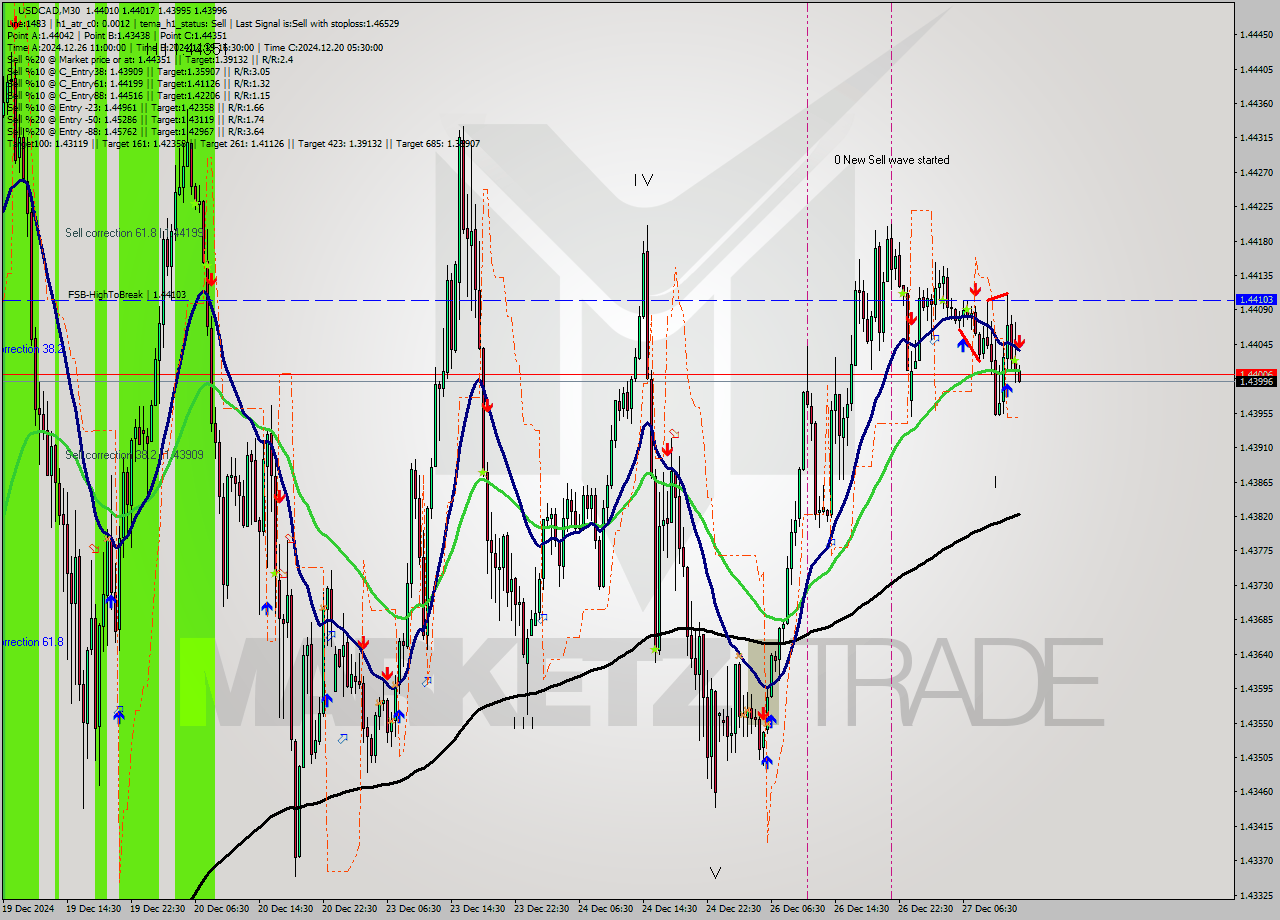
Task: Click the 1.43640 price axis label
Action: coord(1256,654)
